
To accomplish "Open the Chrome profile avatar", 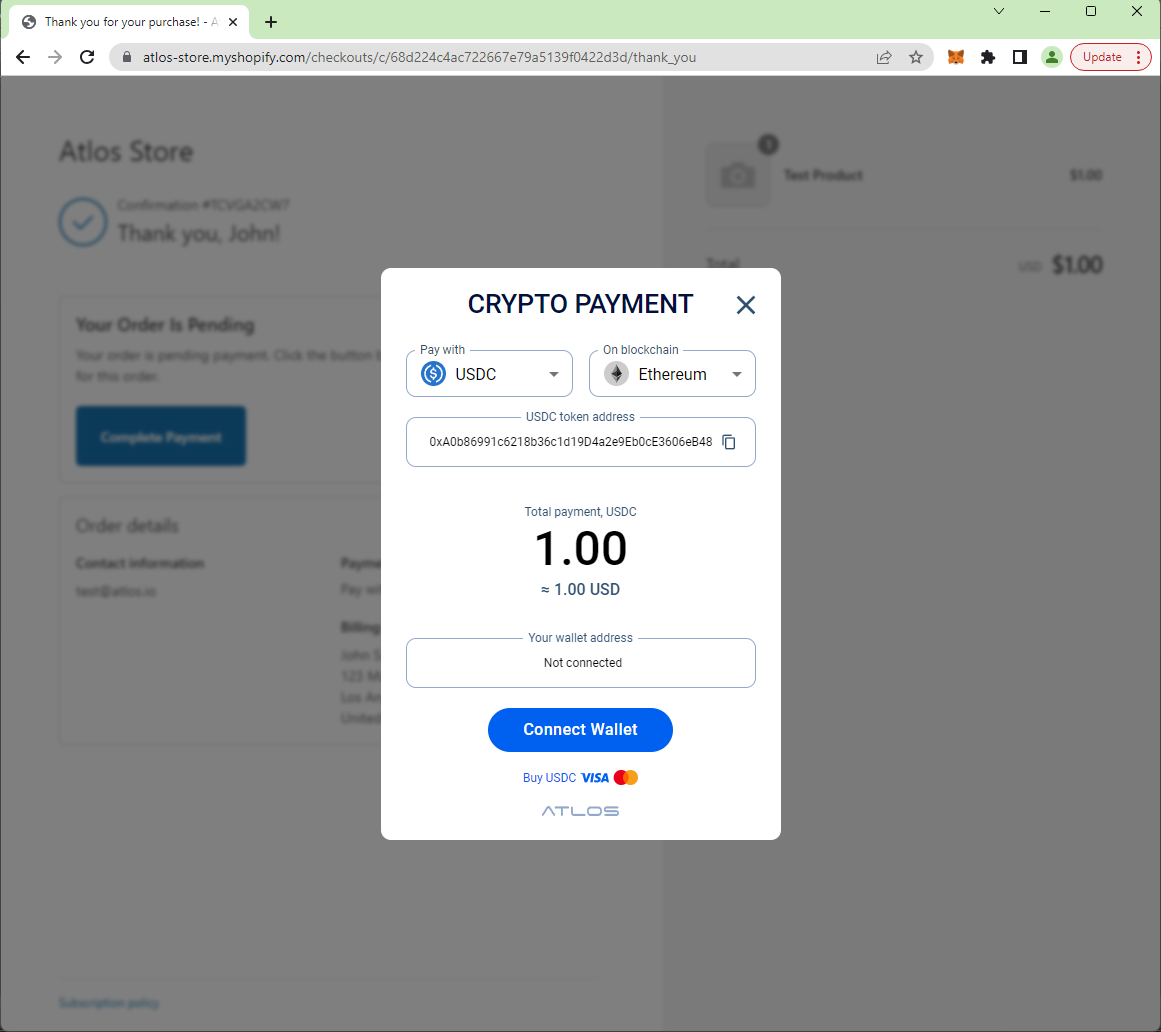I will point(1051,57).
